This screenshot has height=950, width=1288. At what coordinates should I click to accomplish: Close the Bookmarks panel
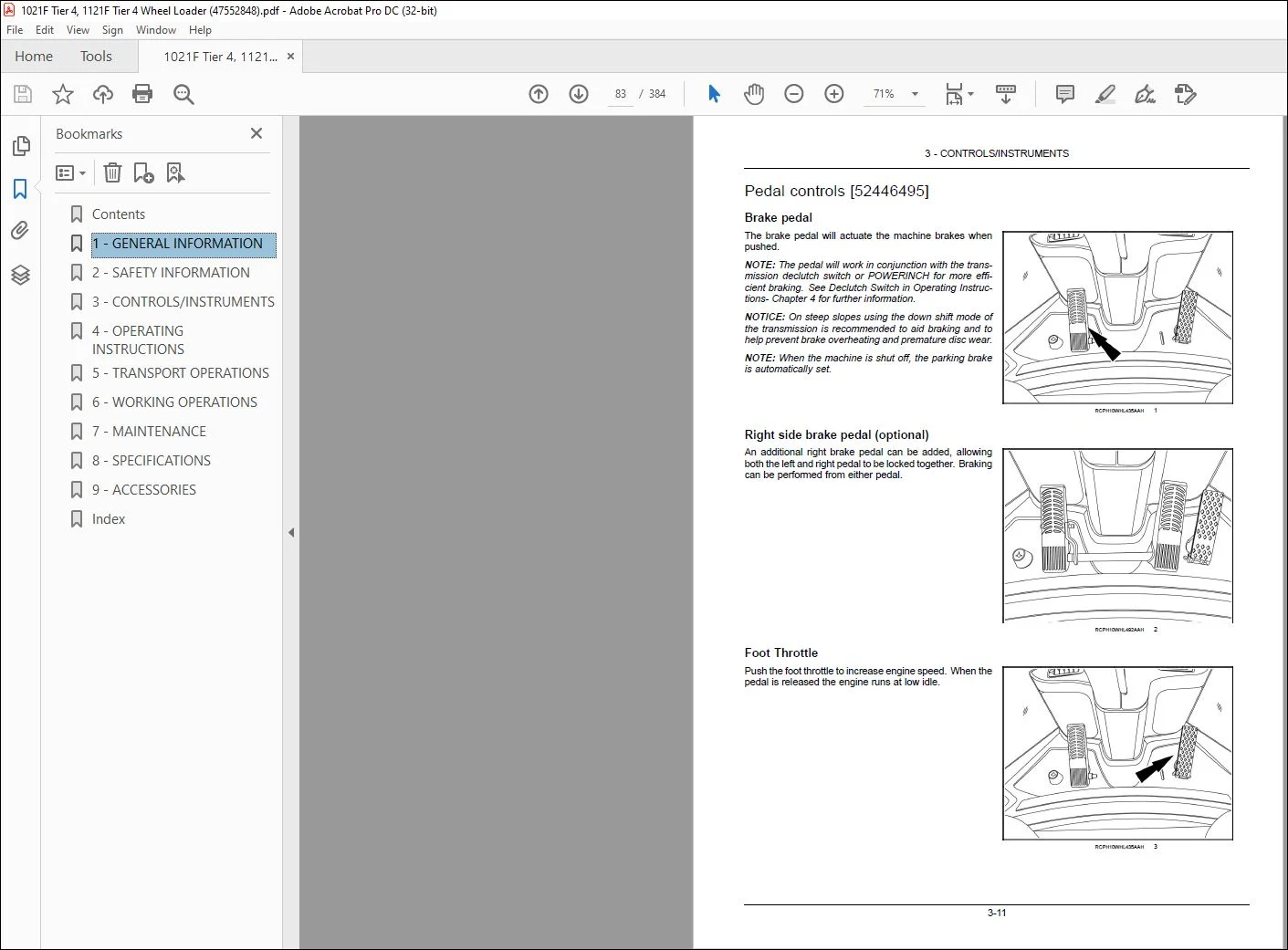(257, 133)
